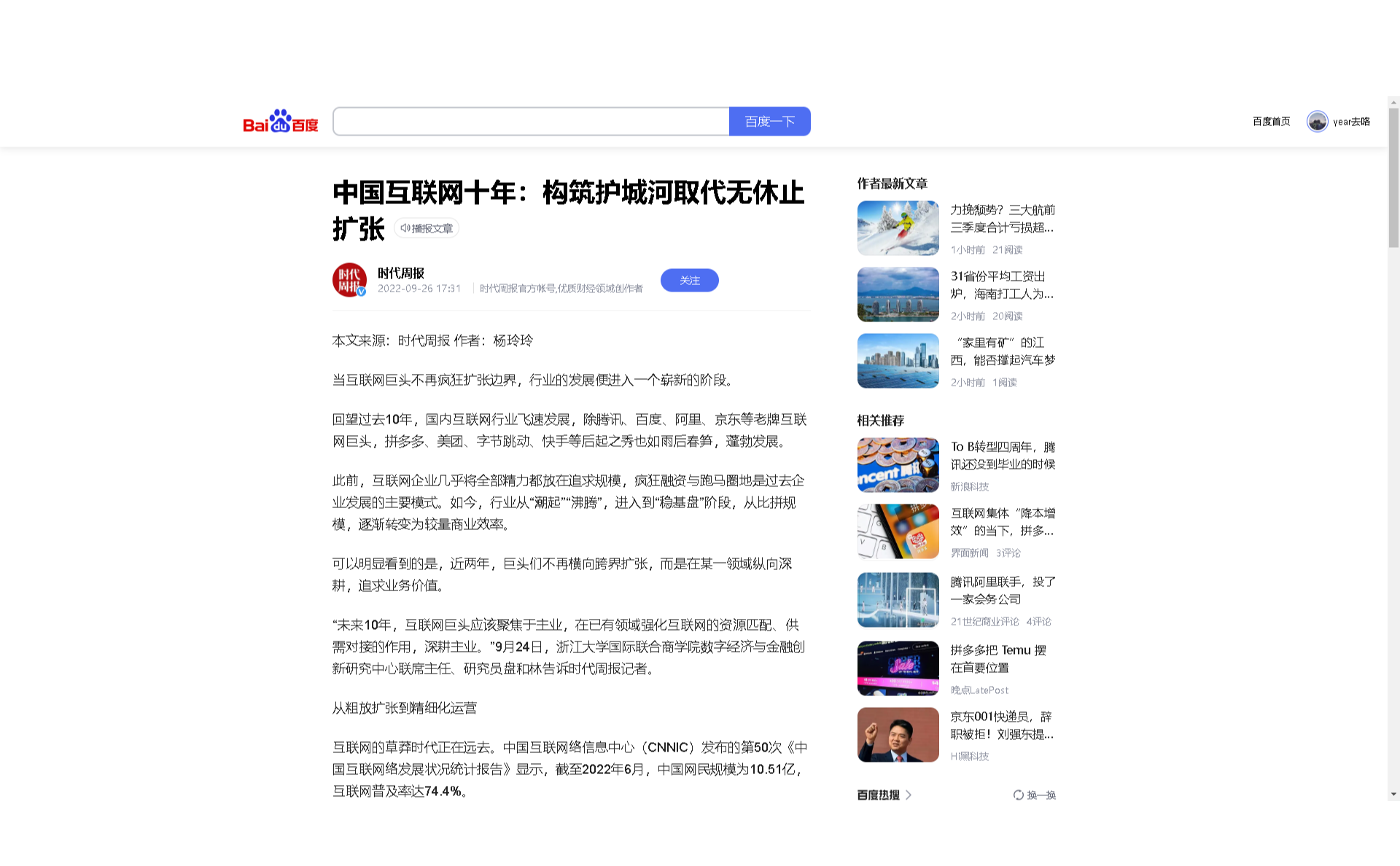Click the 晚点LatePost source label
The height and width of the screenshot is (866, 1400).
point(979,690)
